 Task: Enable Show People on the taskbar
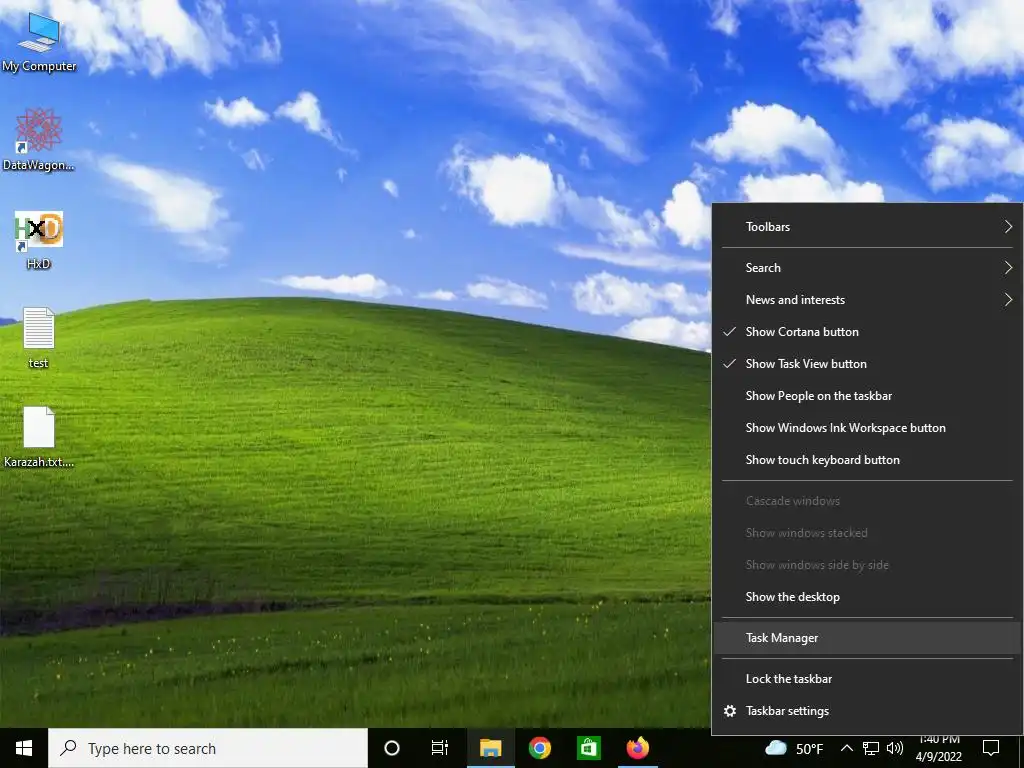pos(867,396)
